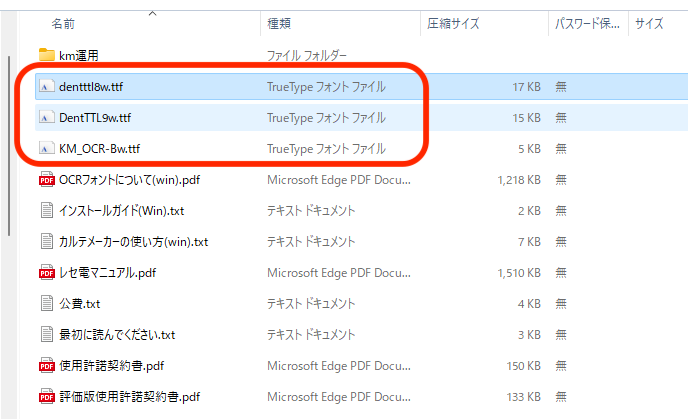Screen dimensions: 688x419
Task: Sort by パスワード保護 column header
Action: [x=588, y=23]
